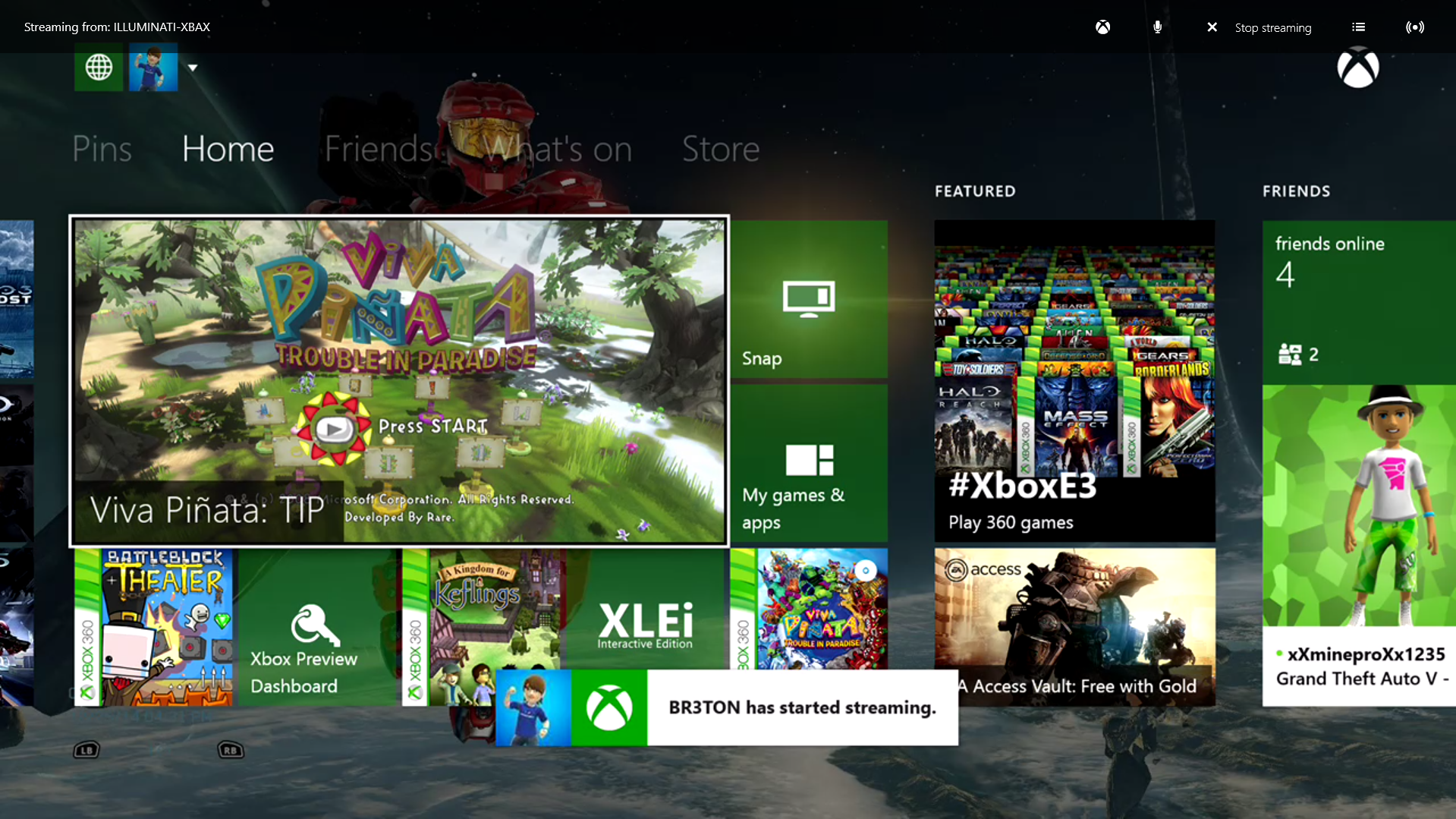Click the followers icon showing 2
1456x819 pixels.
click(x=1289, y=354)
